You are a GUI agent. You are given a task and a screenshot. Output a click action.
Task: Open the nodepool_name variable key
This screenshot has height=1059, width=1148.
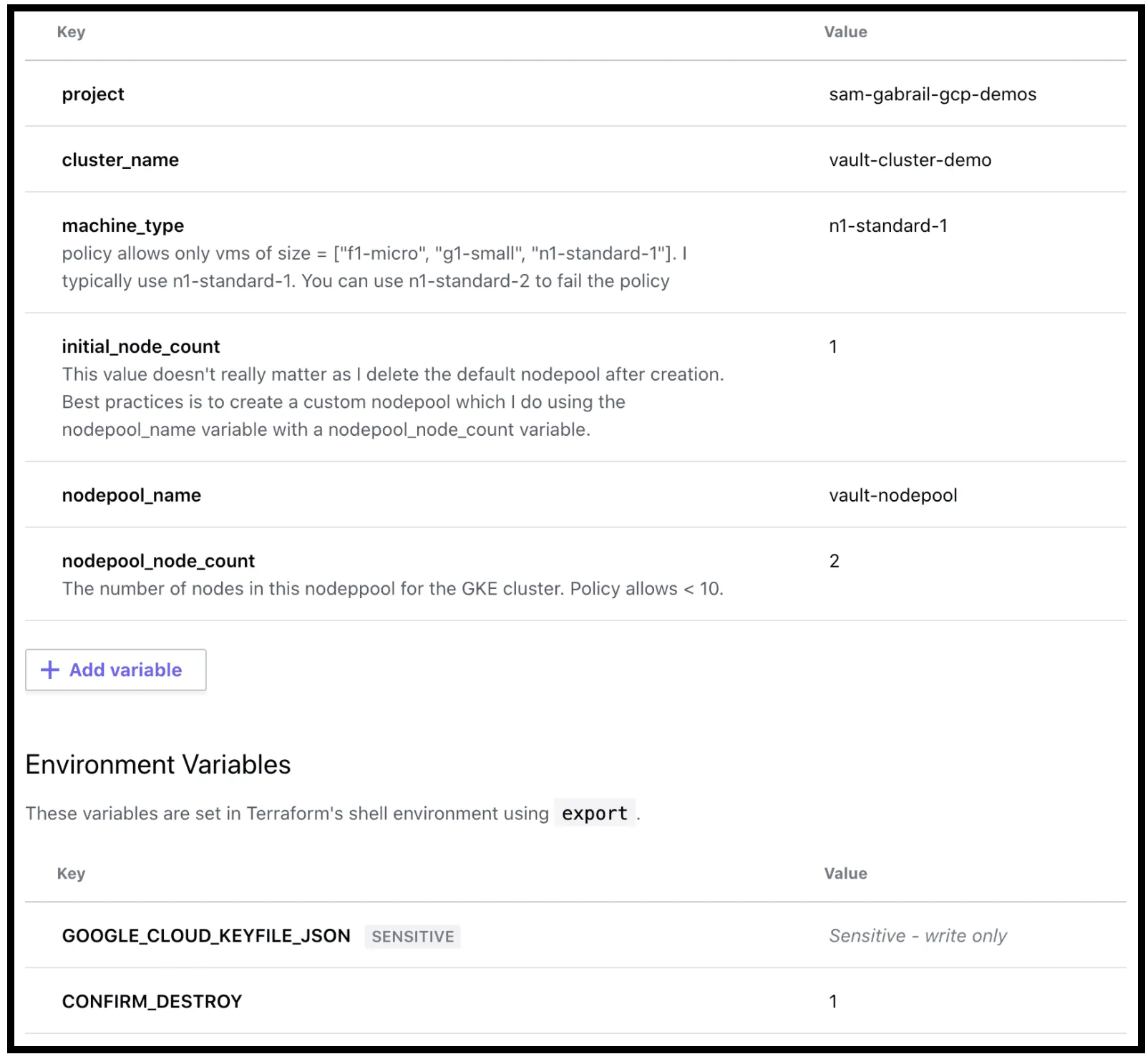tap(131, 495)
